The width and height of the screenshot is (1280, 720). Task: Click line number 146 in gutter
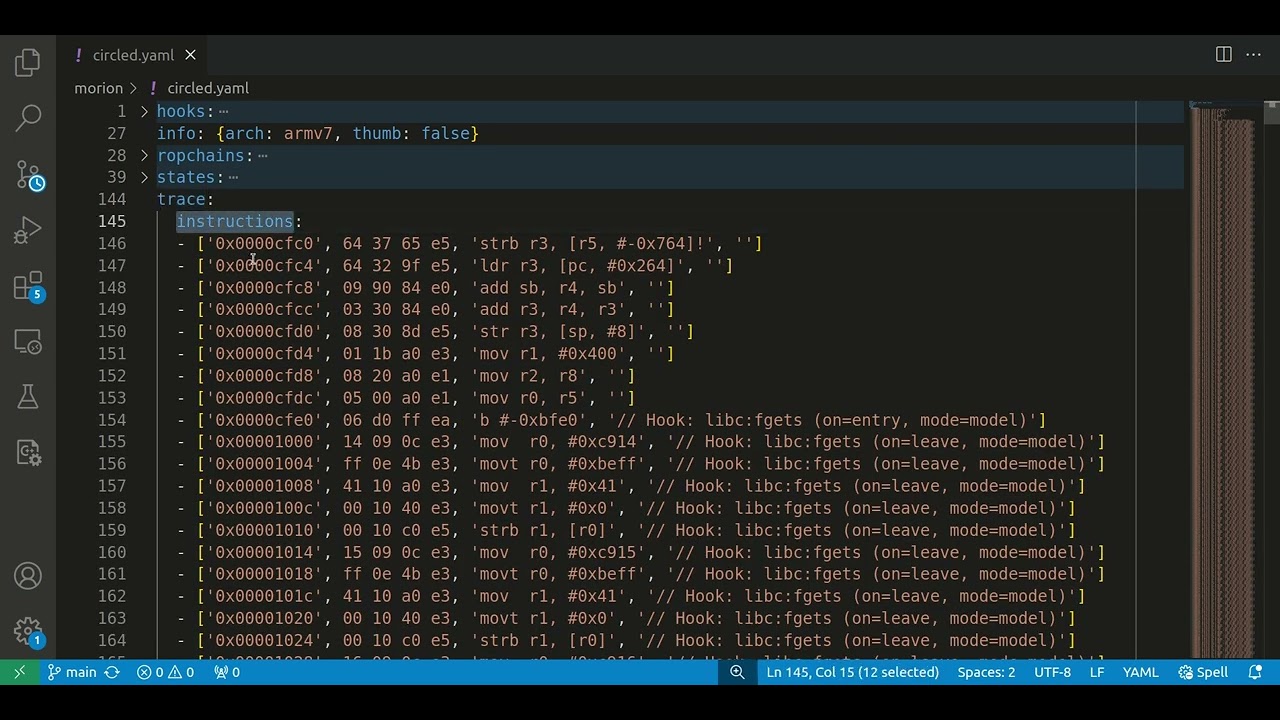point(112,243)
